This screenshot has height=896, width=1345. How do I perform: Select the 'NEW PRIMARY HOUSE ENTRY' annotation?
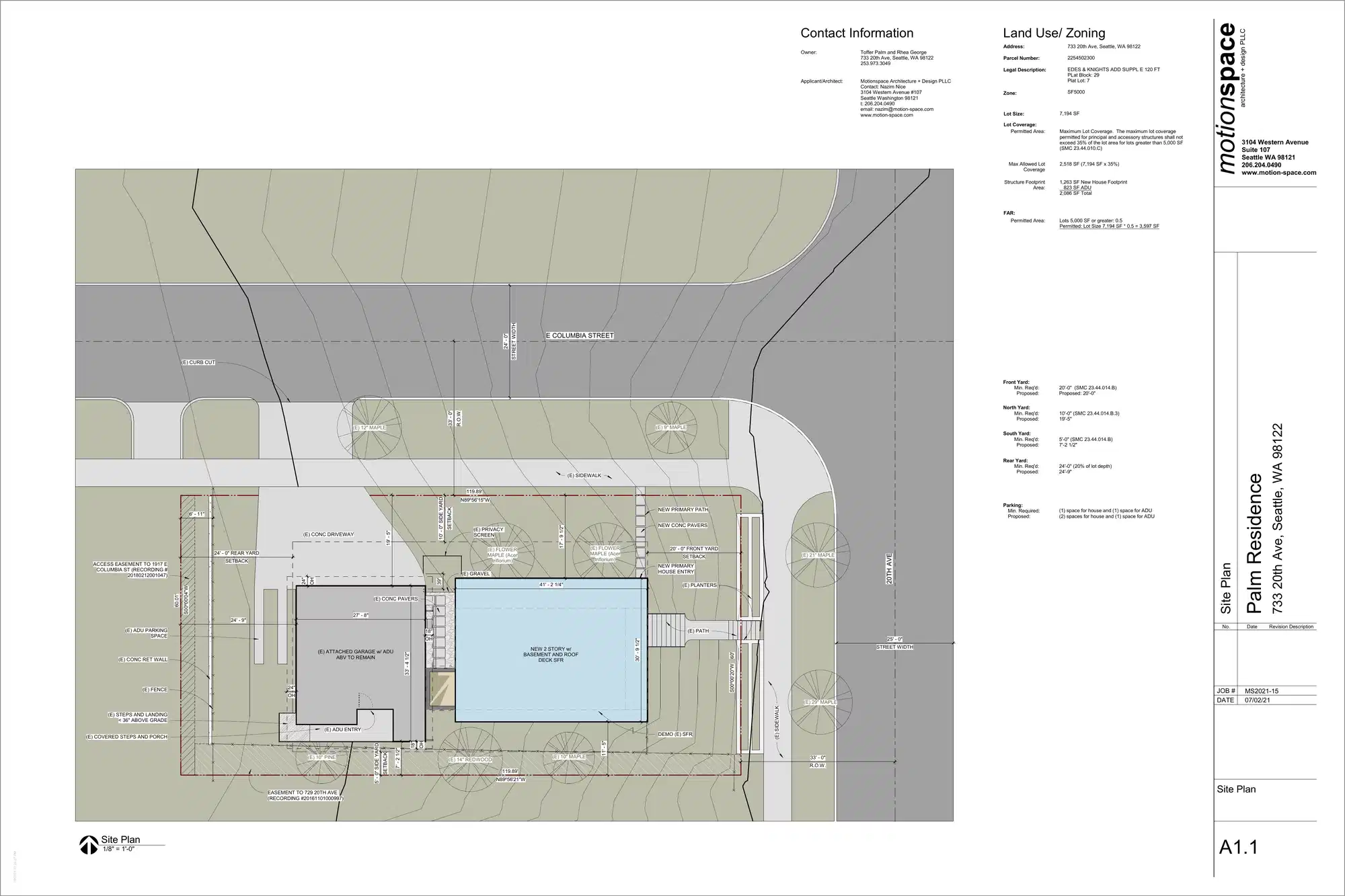point(676,569)
